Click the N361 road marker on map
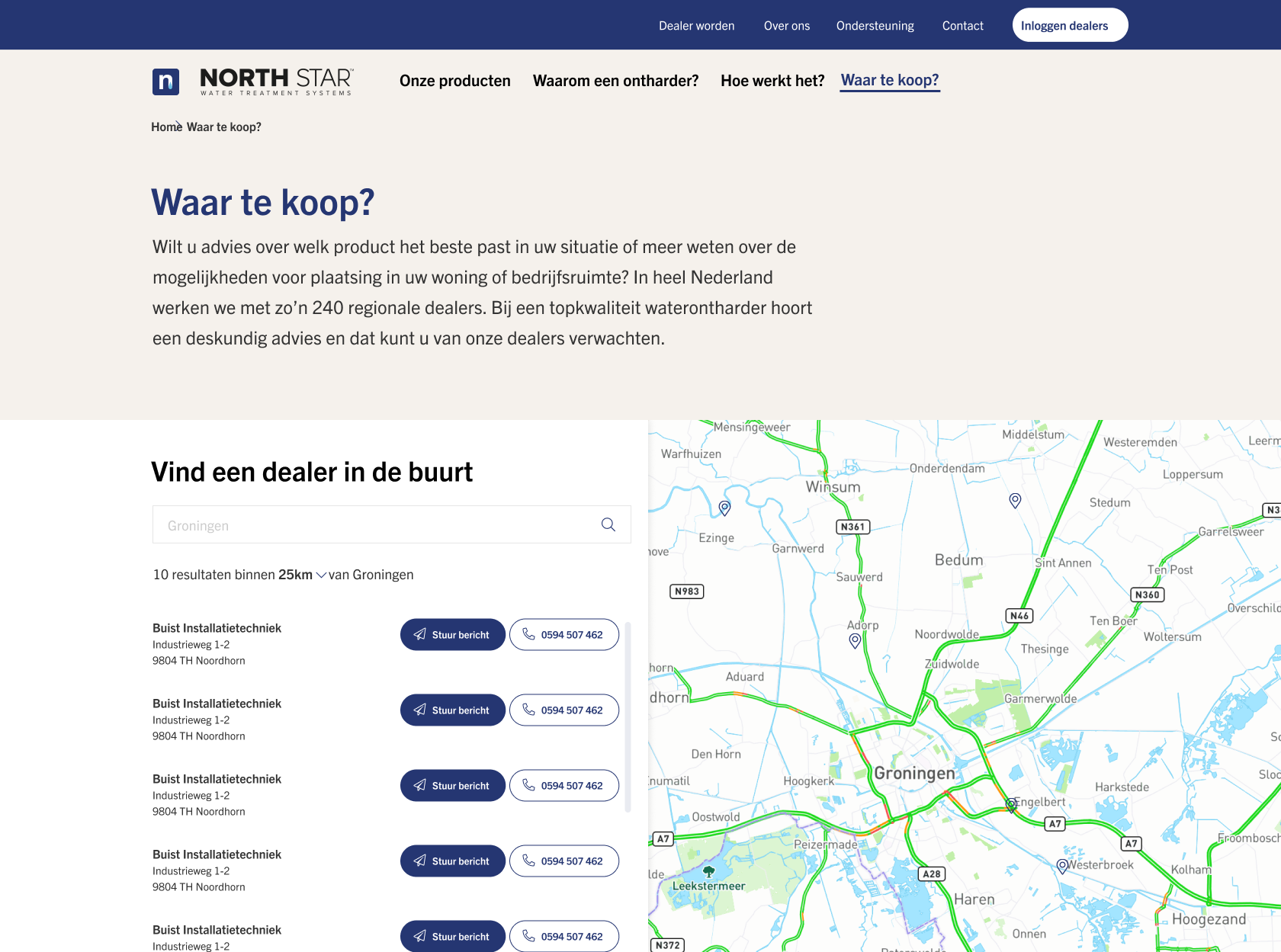This screenshot has height=952, width=1281. click(853, 527)
